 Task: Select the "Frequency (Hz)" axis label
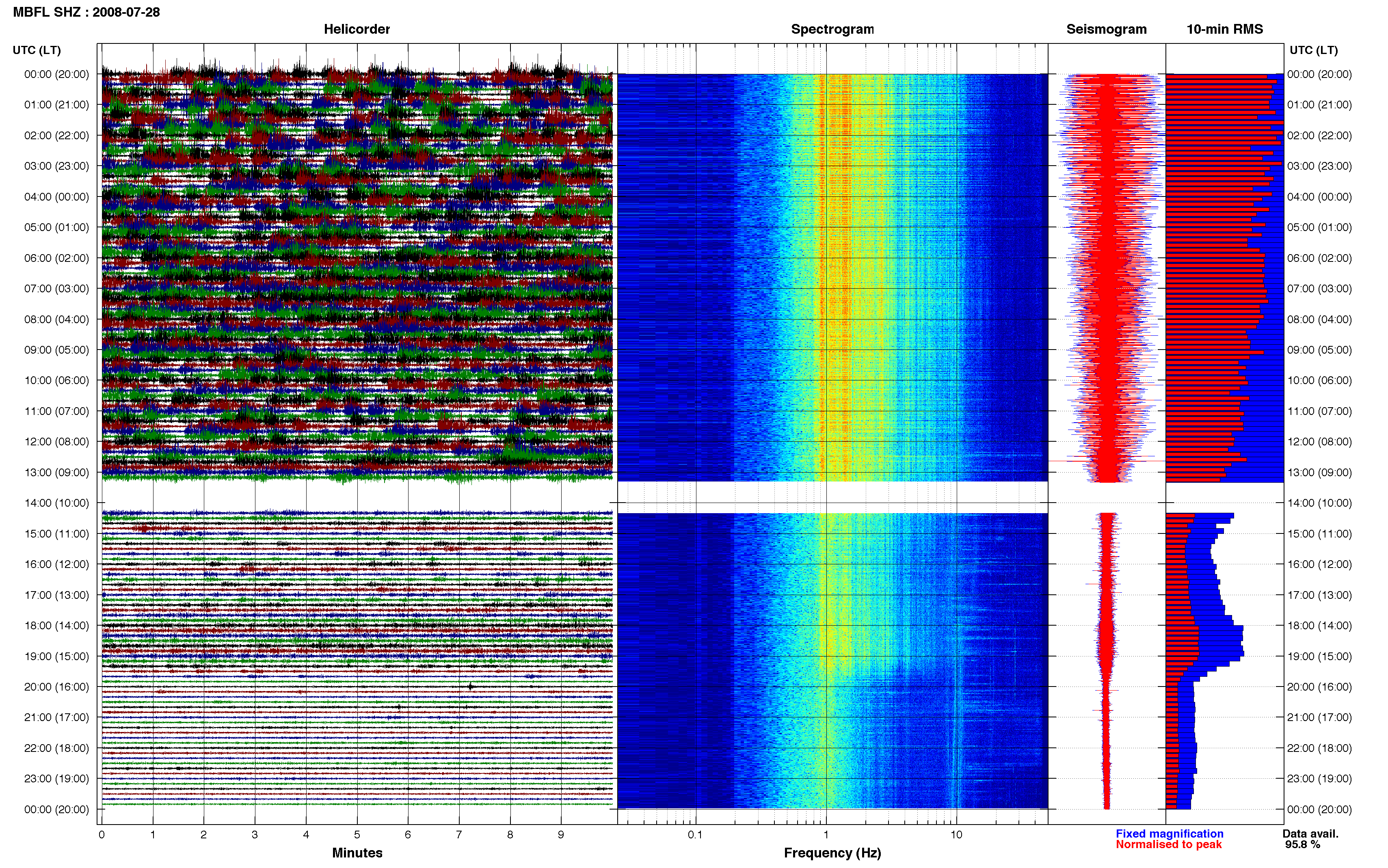pos(832,853)
